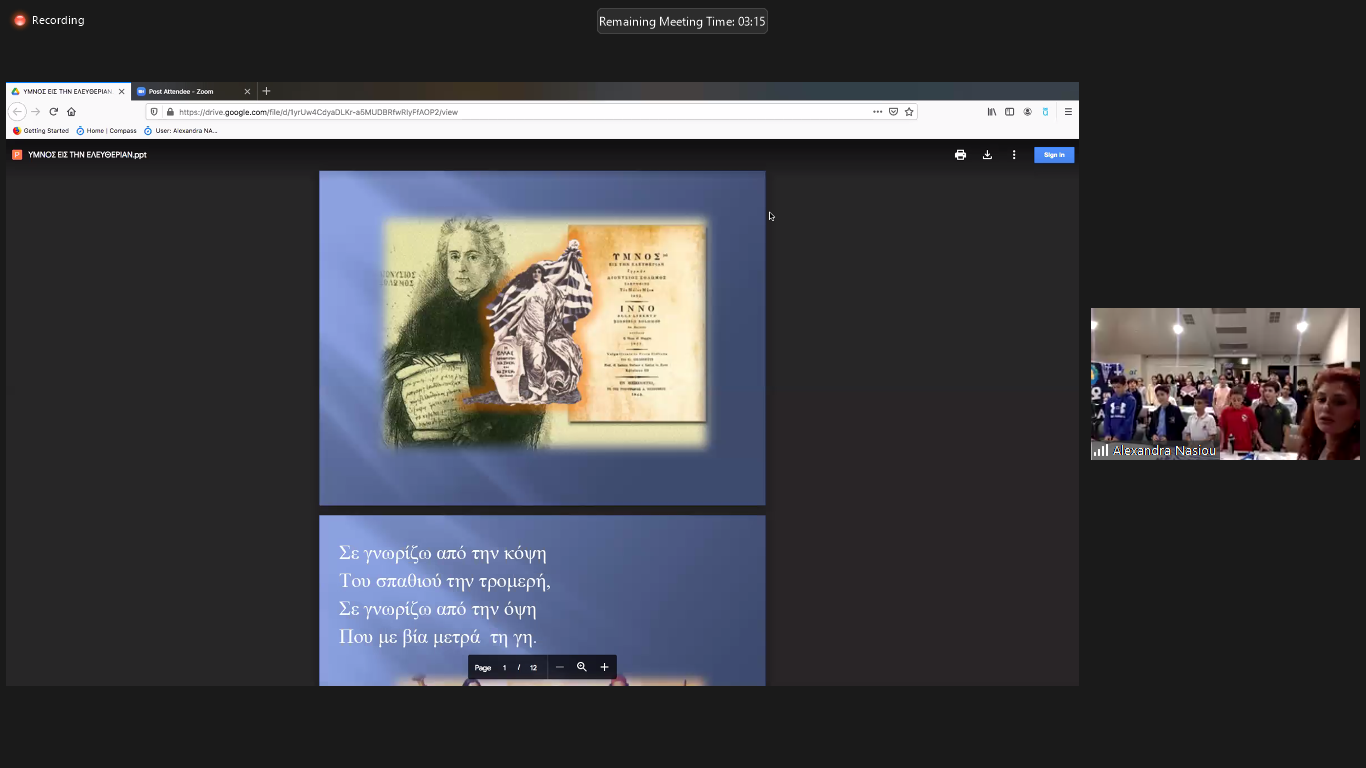Open the page actions three-dot menu
Screen dimensions: 1366x768
tap(877, 112)
